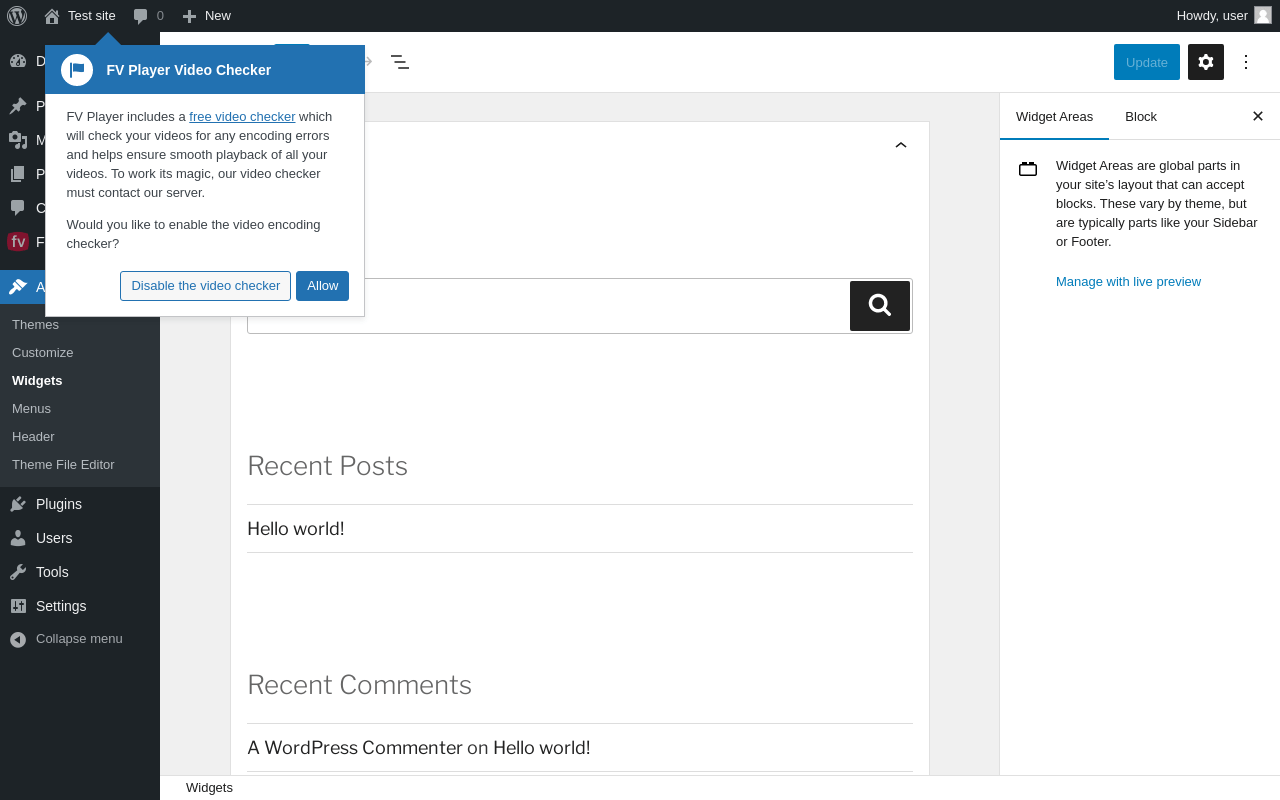The height and width of the screenshot is (800, 1280).
Task: Collapse the widget area chevron
Action: pyautogui.click(x=901, y=145)
